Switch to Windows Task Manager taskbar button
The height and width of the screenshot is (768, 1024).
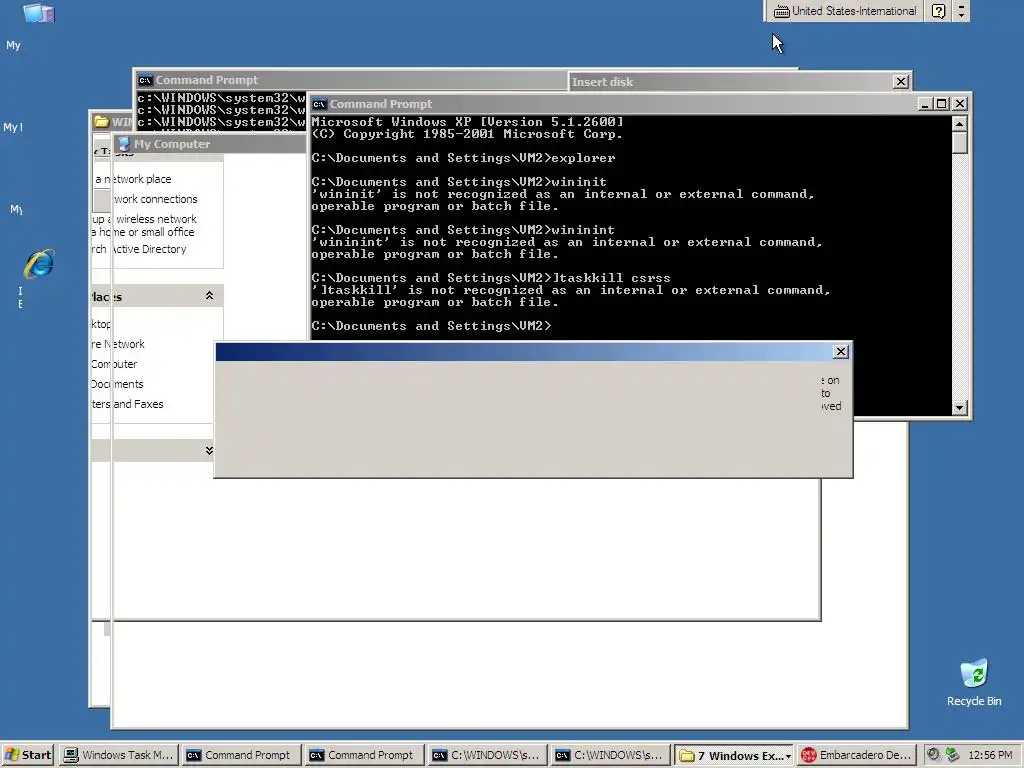(119, 755)
